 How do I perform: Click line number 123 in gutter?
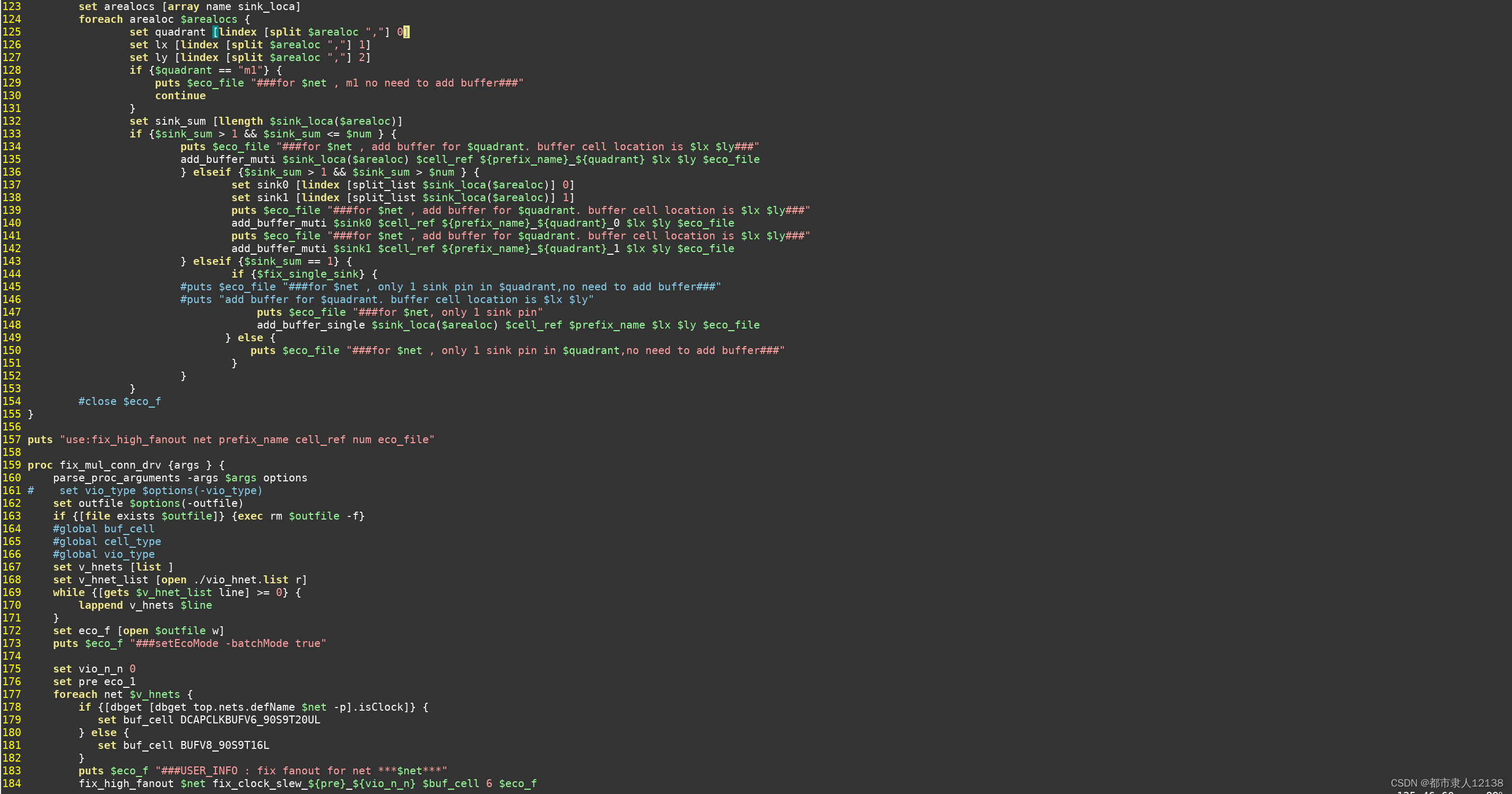click(11, 6)
